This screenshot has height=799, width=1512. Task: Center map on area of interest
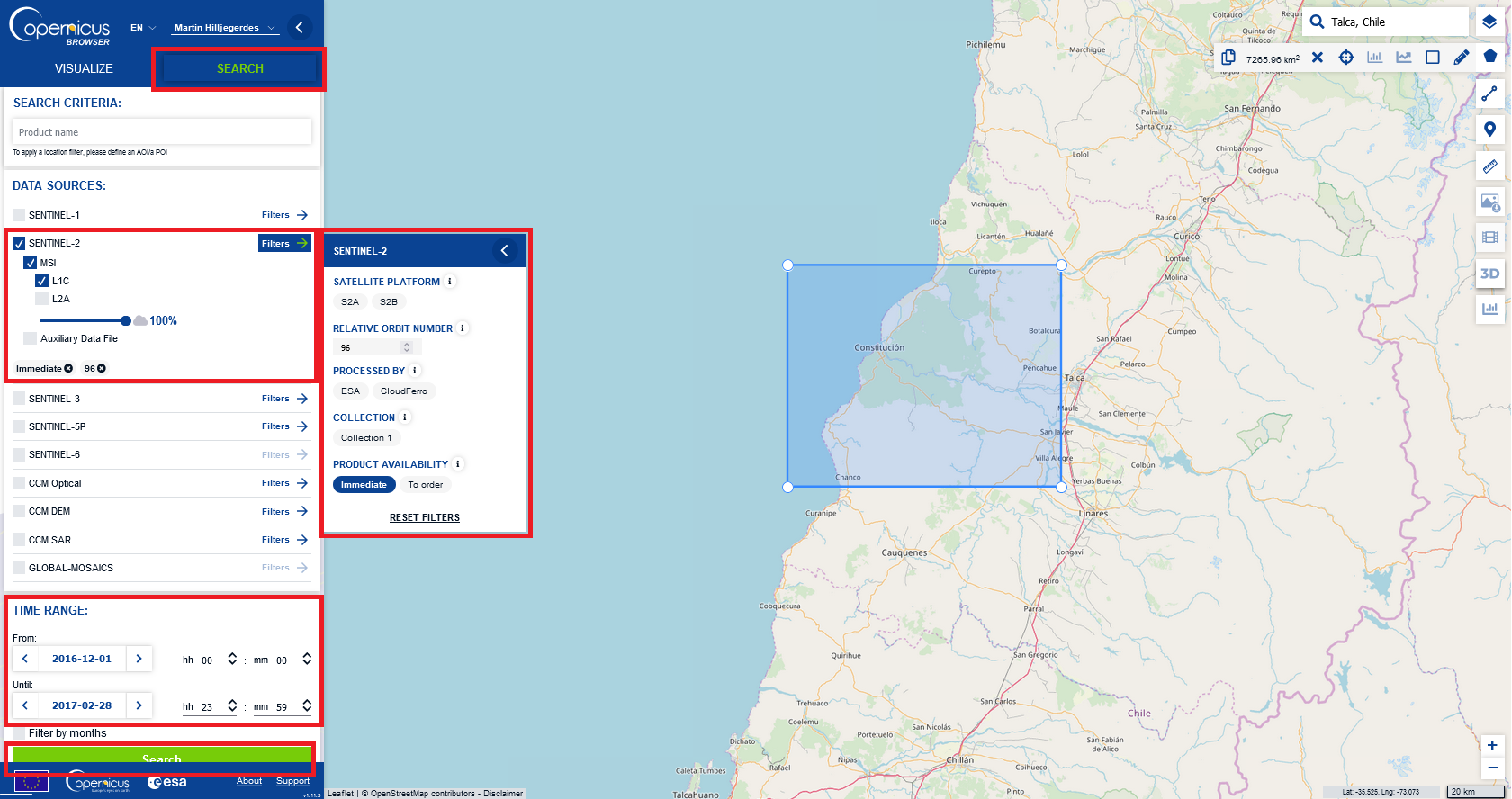tap(1346, 58)
